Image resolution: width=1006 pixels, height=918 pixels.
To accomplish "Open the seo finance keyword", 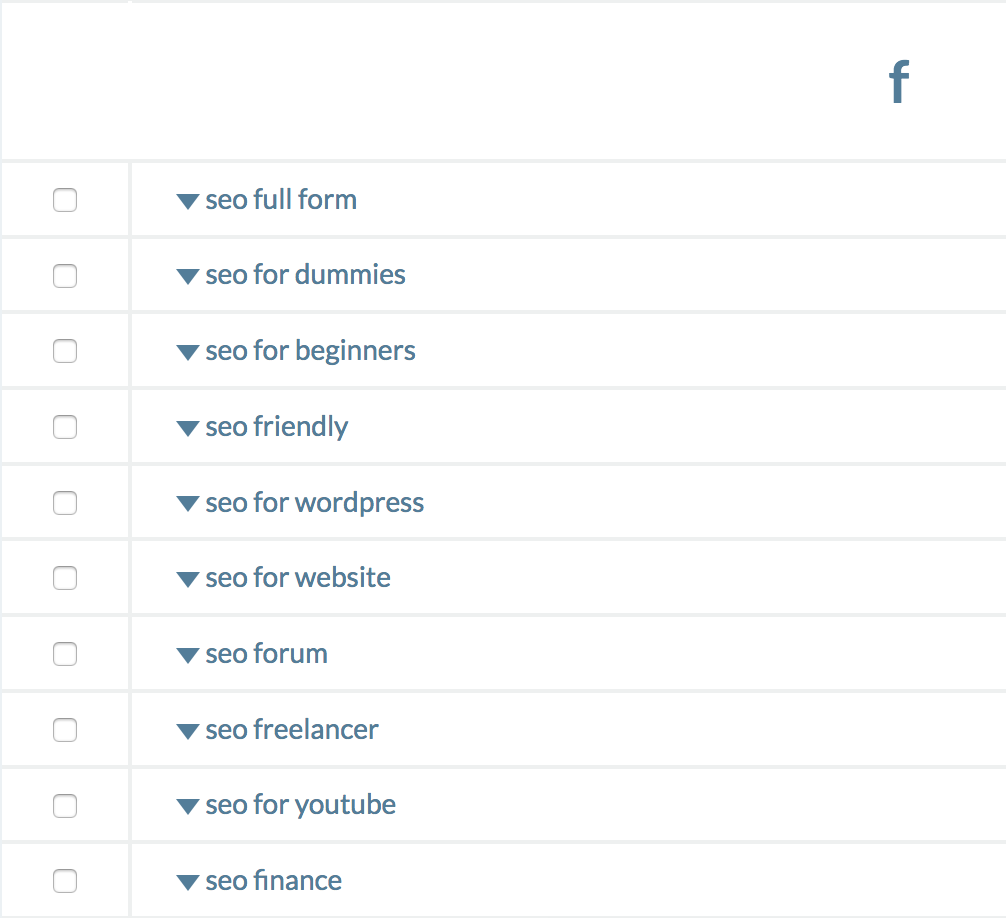I will (x=273, y=881).
